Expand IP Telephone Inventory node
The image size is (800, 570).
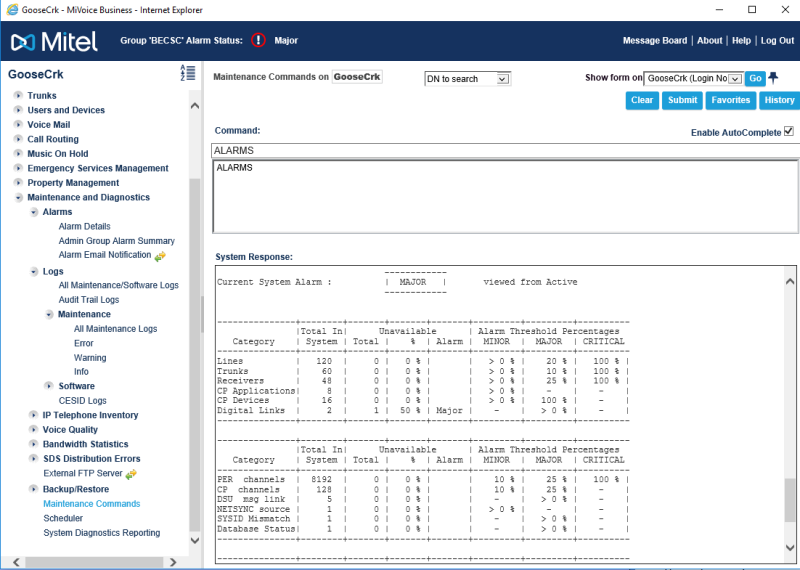[x=34, y=415]
